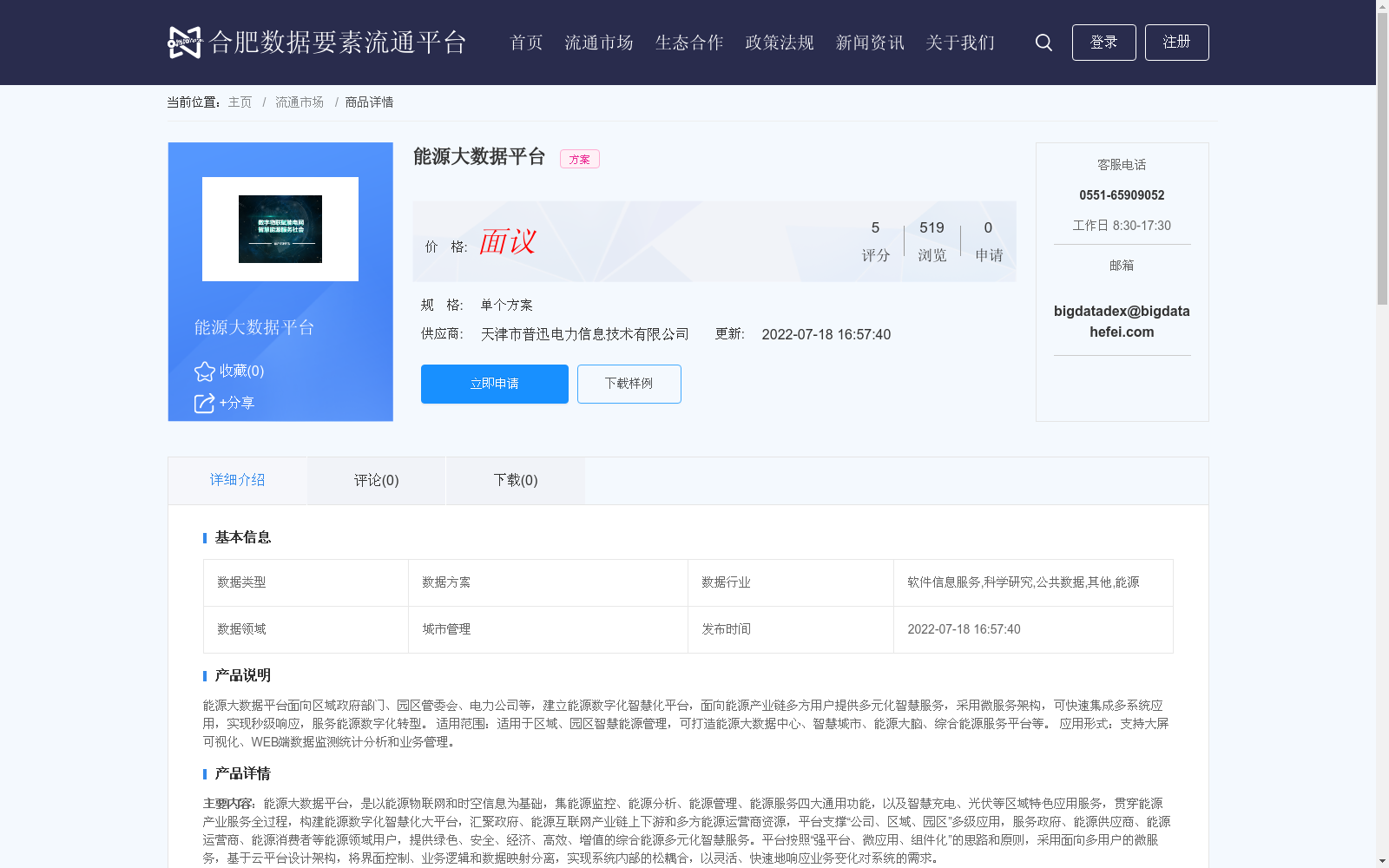Click the platform logo icon
This screenshot has width=1389, height=868.
pos(184,42)
